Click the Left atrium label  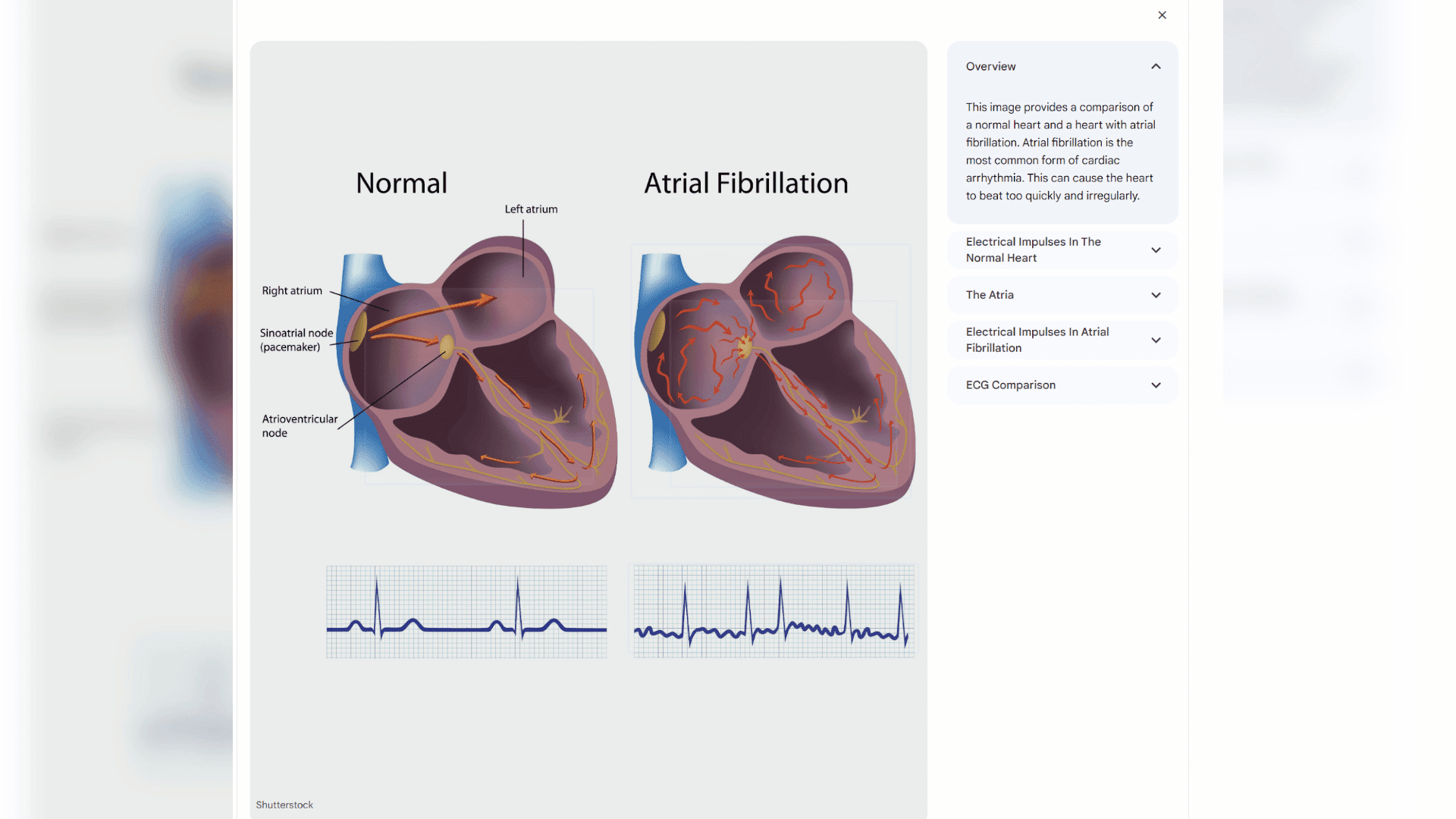click(x=531, y=209)
